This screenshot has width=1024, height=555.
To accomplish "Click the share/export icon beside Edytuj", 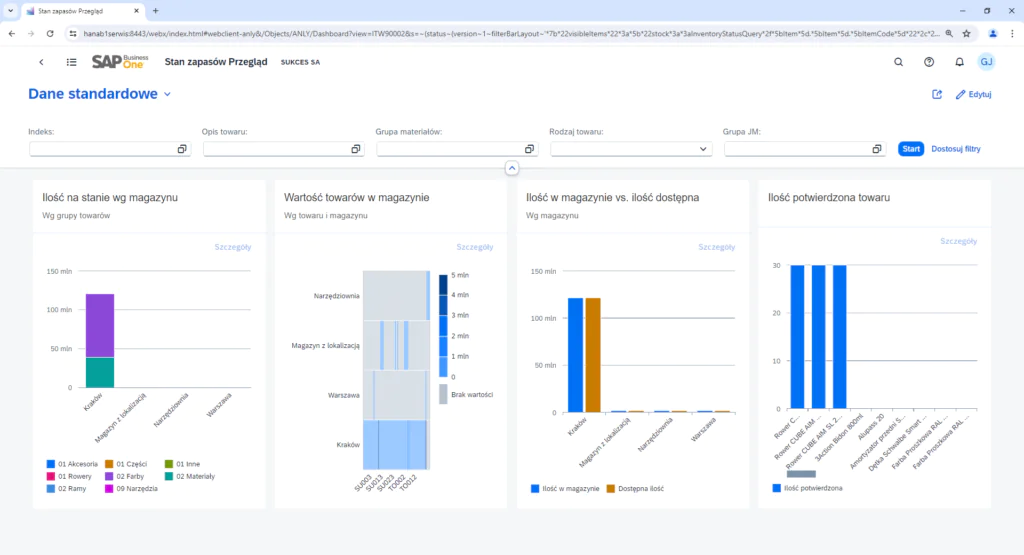I will tap(937, 95).
